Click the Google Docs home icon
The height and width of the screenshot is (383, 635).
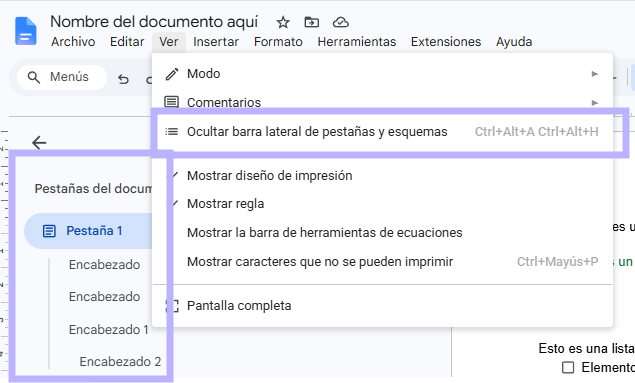(x=26, y=31)
